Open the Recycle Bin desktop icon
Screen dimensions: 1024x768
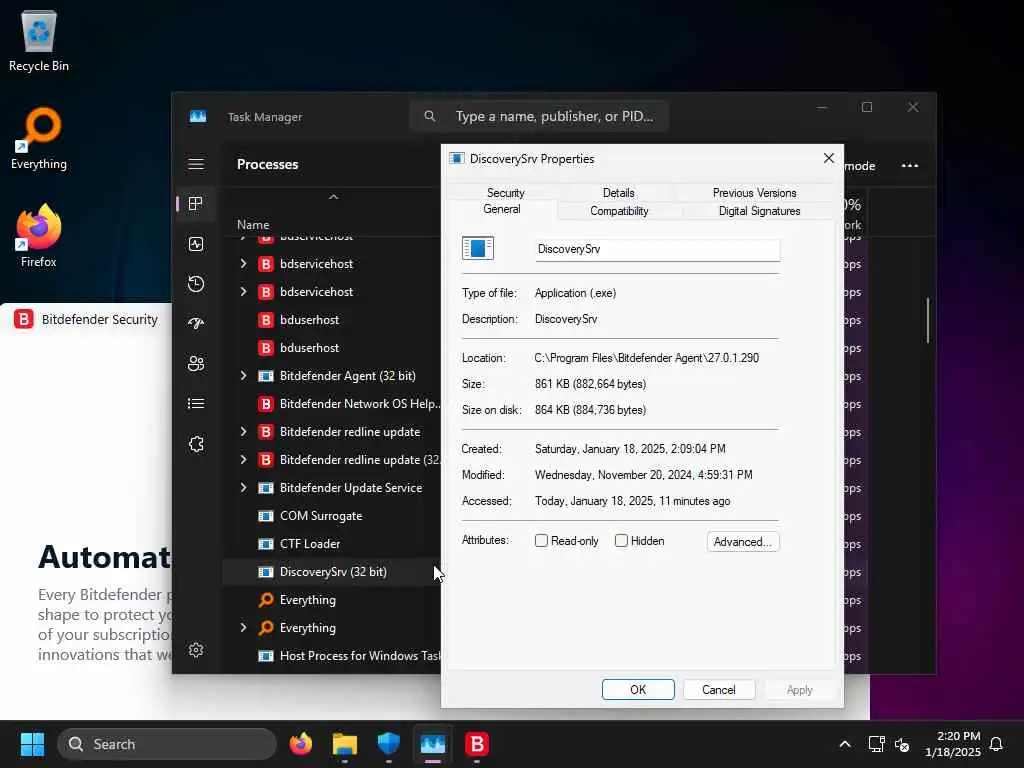coord(39,40)
